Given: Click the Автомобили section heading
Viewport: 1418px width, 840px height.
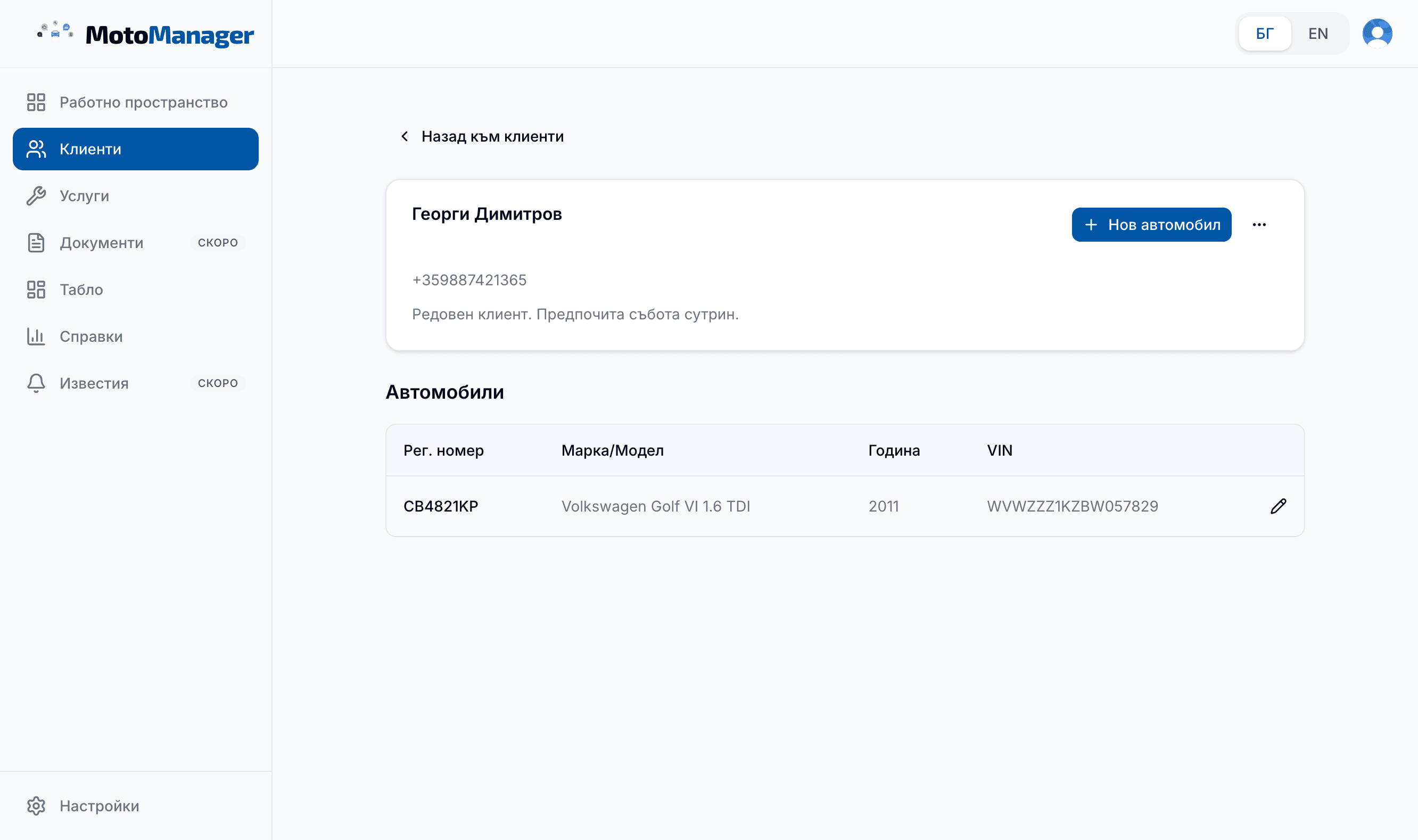Looking at the screenshot, I should tap(445, 392).
